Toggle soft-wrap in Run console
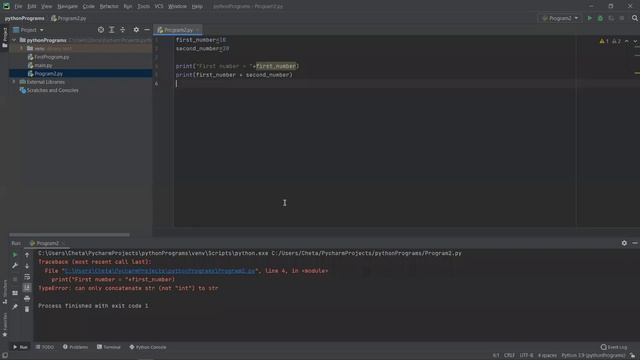Viewport: 640px width, 360px height. tap(27, 277)
